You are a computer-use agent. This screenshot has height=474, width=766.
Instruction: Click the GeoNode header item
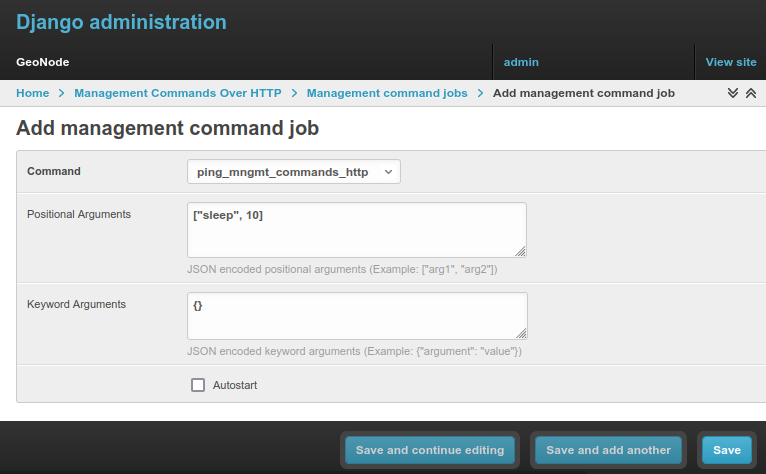pos(43,62)
